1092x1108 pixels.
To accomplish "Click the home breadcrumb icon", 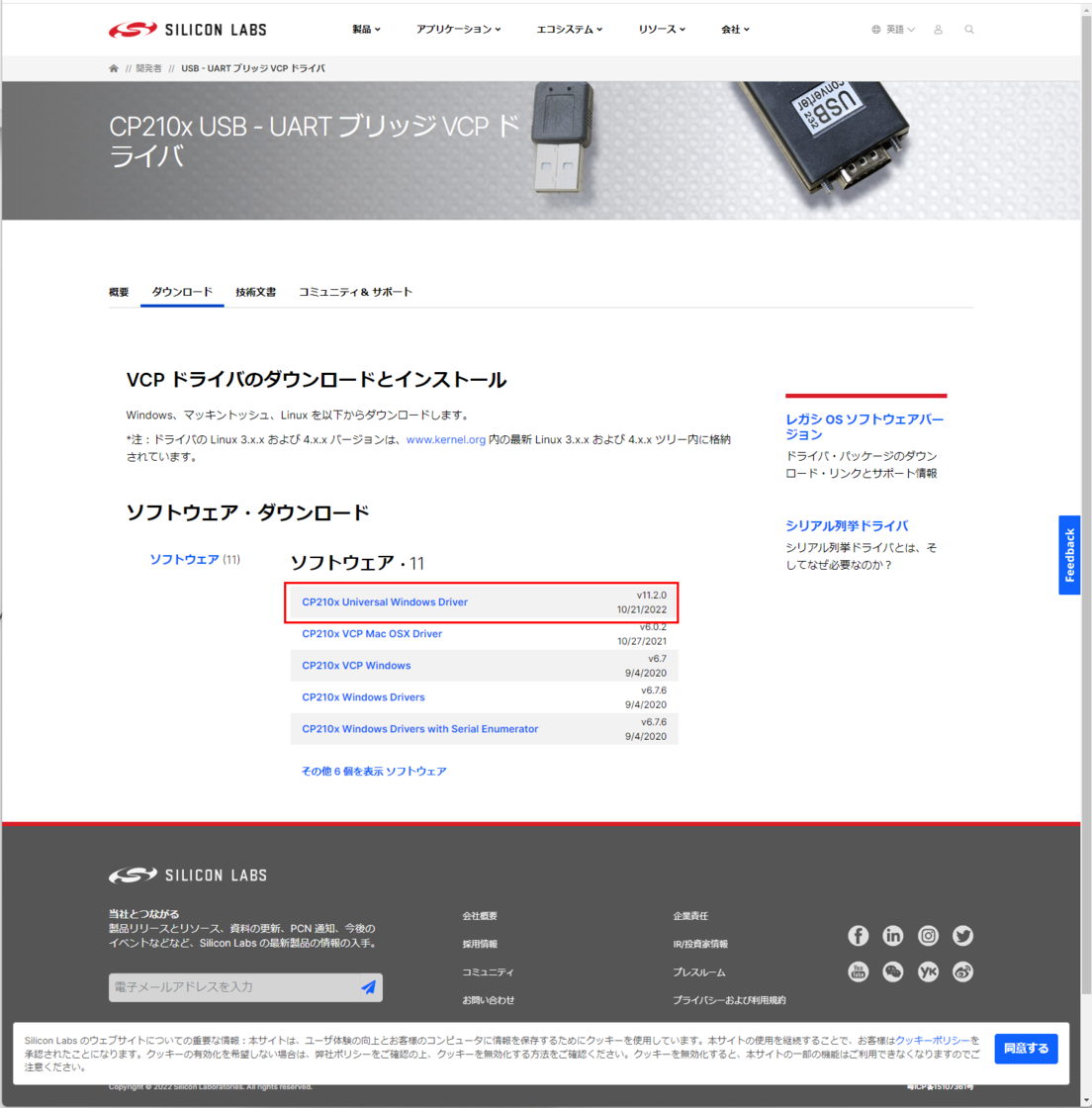I will coord(114,68).
